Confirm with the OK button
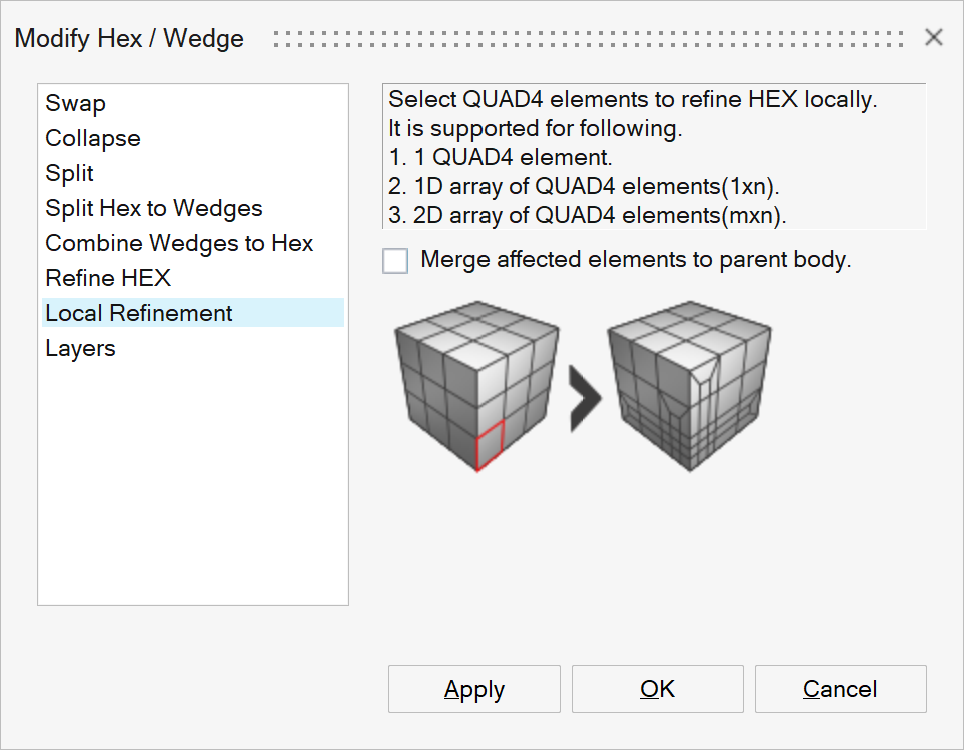 click(x=657, y=689)
